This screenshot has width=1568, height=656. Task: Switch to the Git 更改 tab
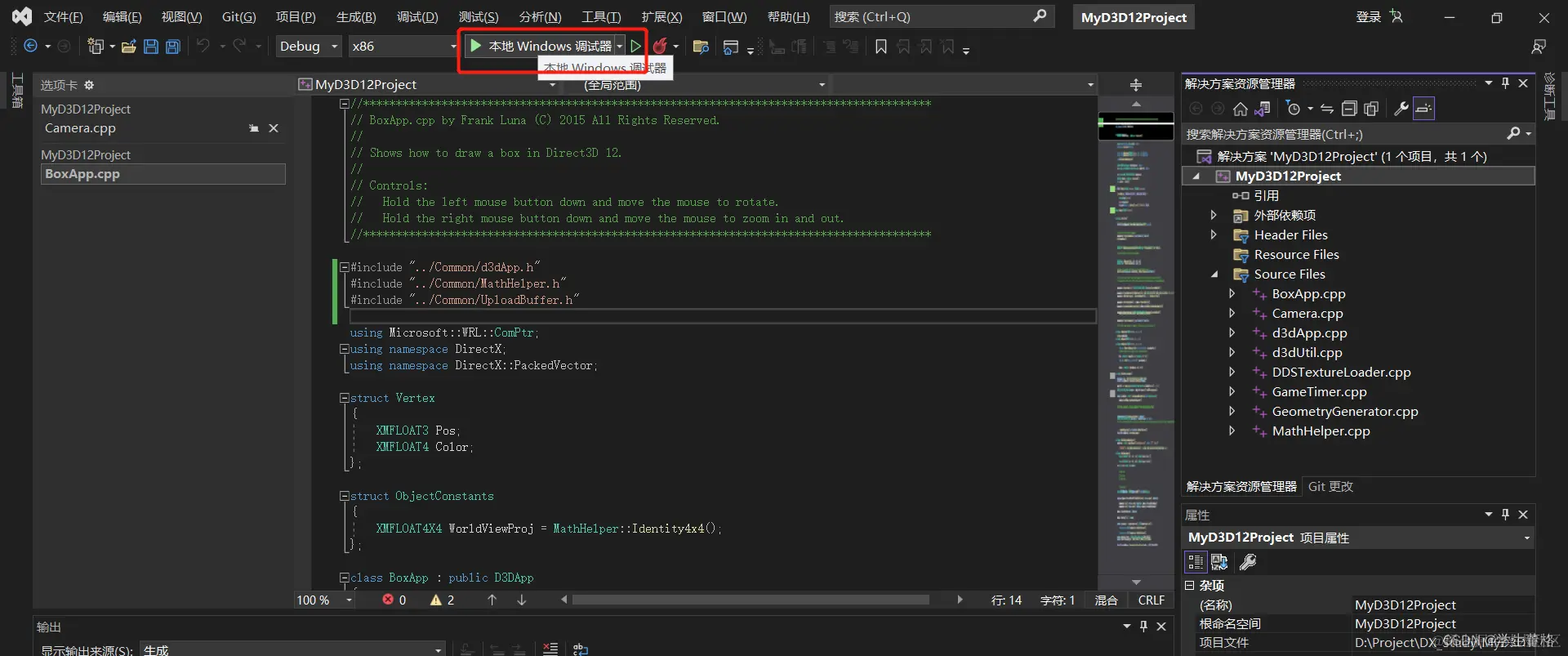click(x=1330, y=487)
